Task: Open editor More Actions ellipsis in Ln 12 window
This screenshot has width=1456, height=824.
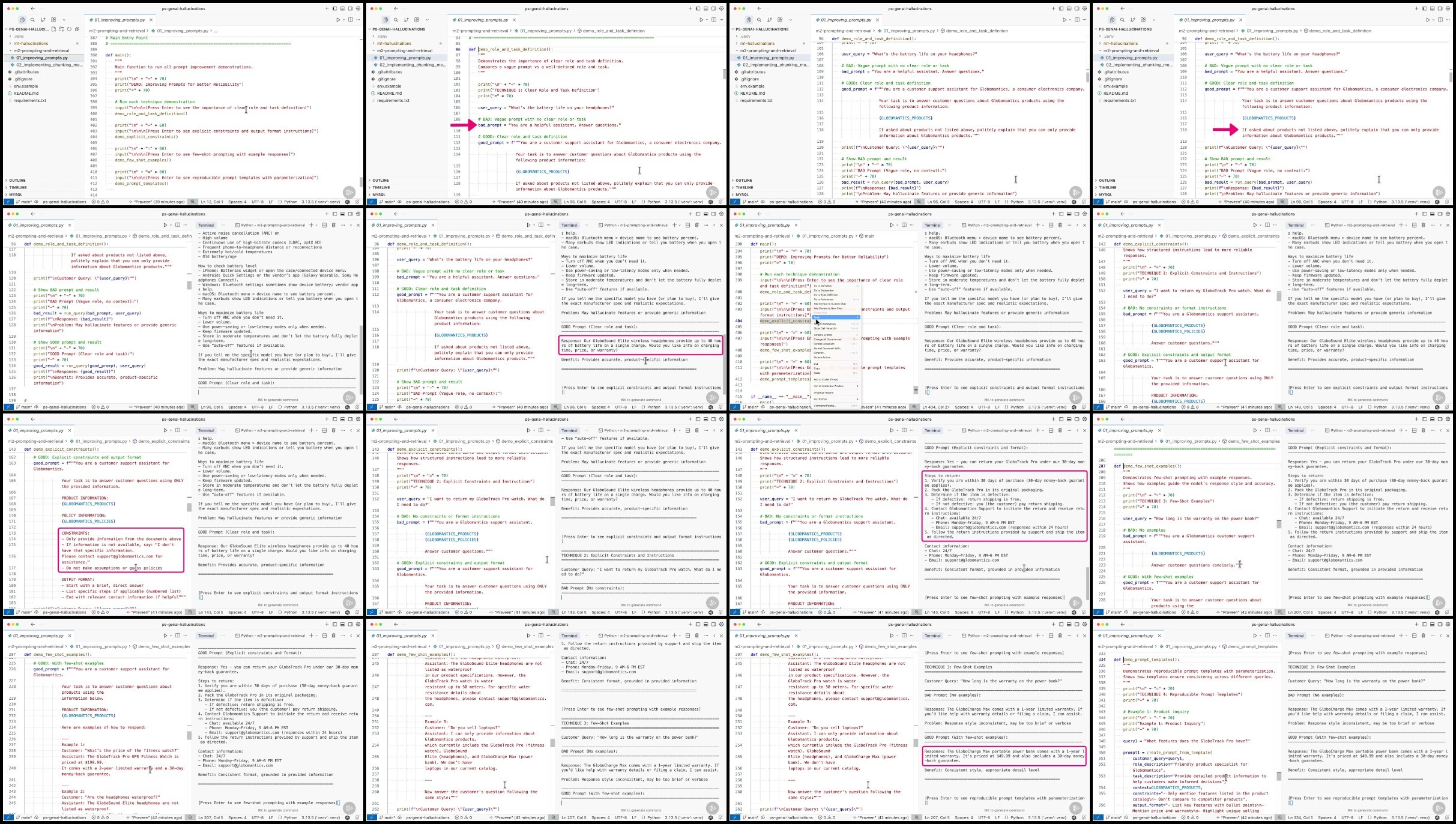Action: tap(358, 20)
